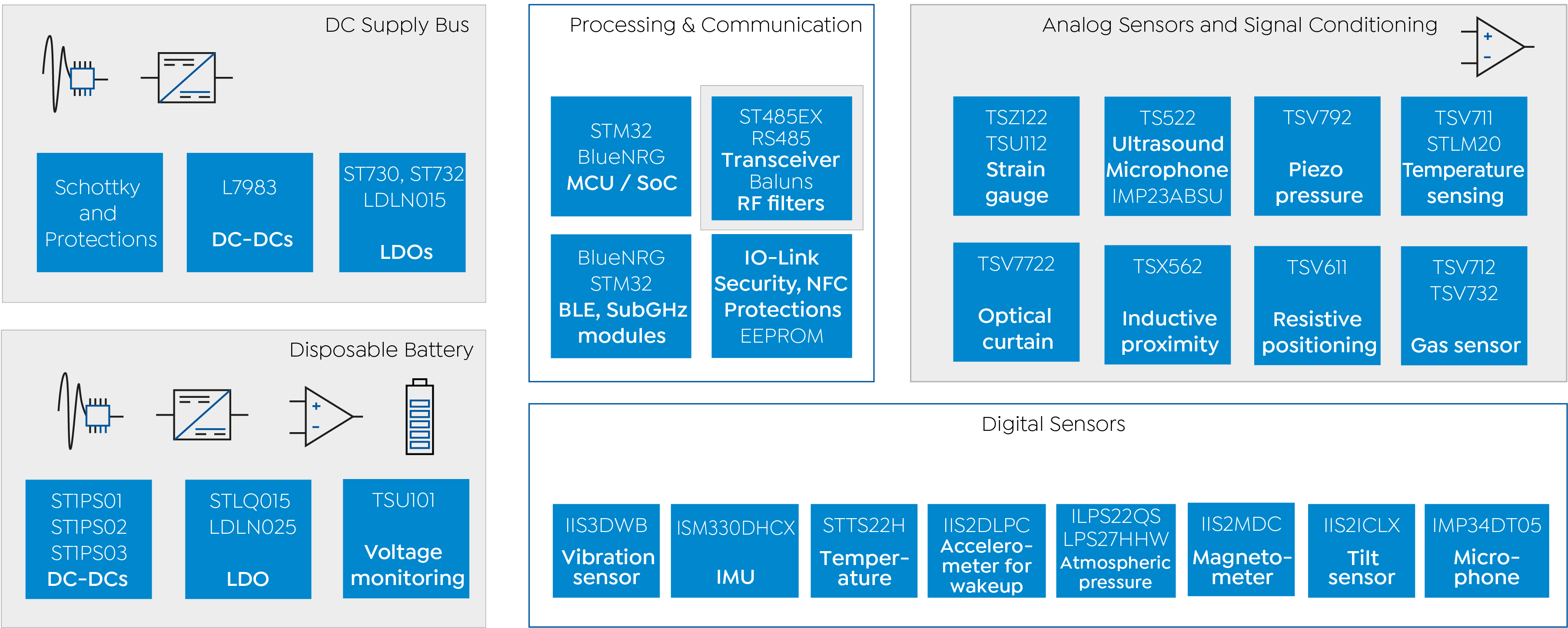This screenshot has width=1568, height=628.
Task: Select the TSV711 Temperature sensing block
Action: click(x=1464, y=156)
